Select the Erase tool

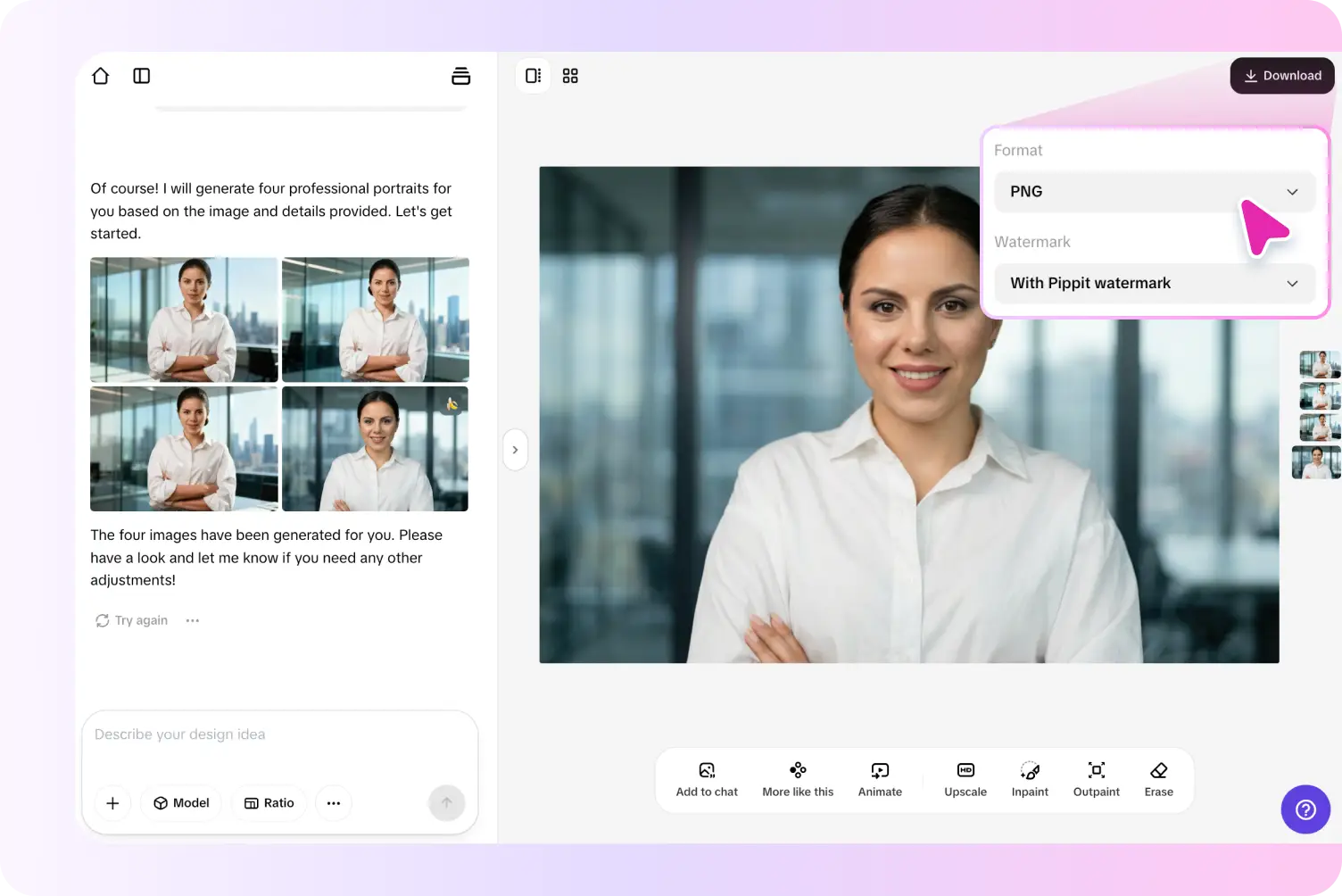1159,779
